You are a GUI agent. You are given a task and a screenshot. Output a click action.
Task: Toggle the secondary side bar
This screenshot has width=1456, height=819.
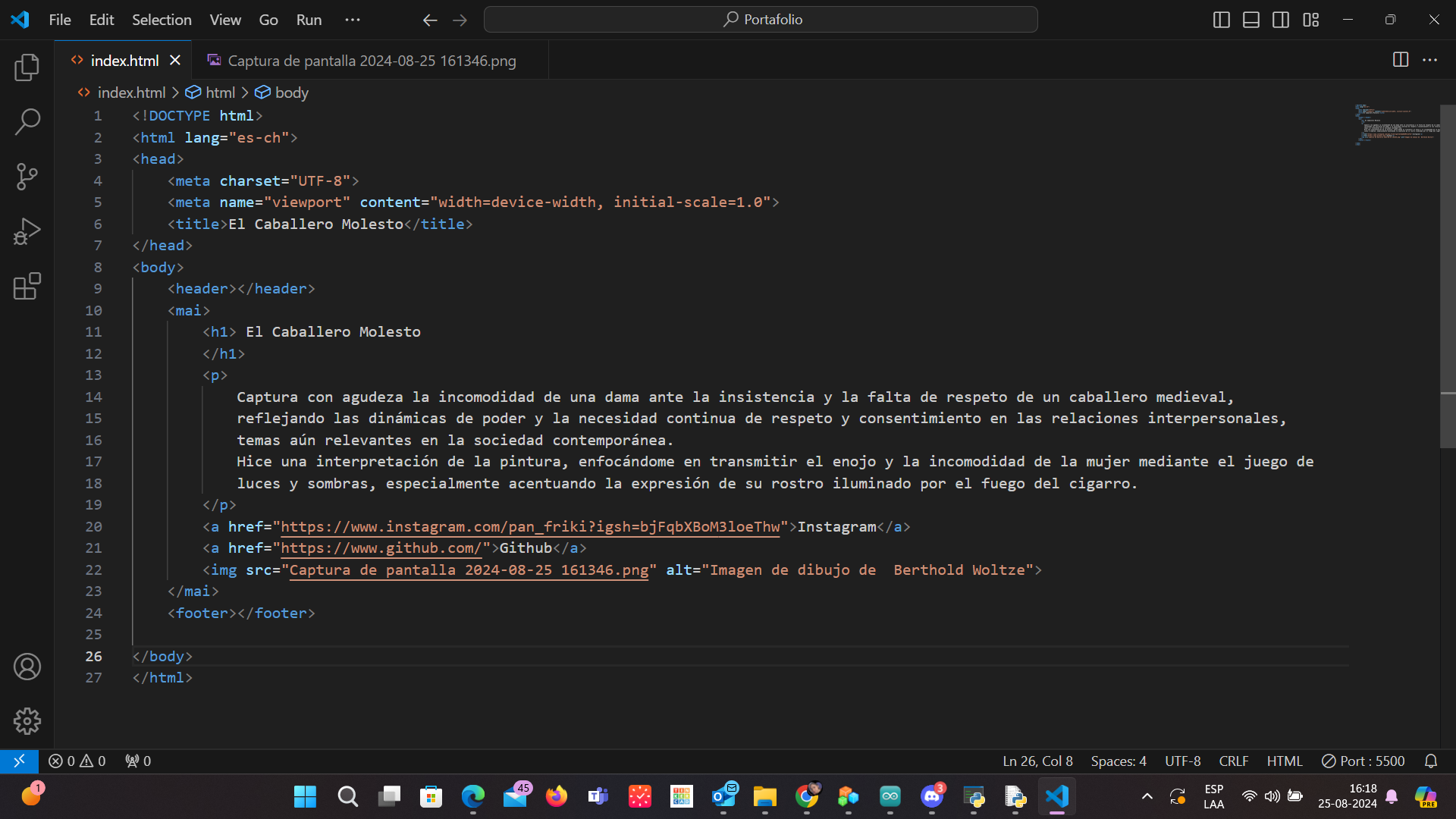[x=1281, y=20]
